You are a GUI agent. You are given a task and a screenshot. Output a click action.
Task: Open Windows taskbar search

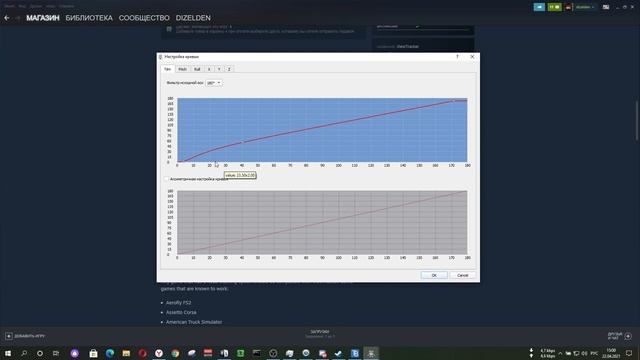click(x=24, y=353)
